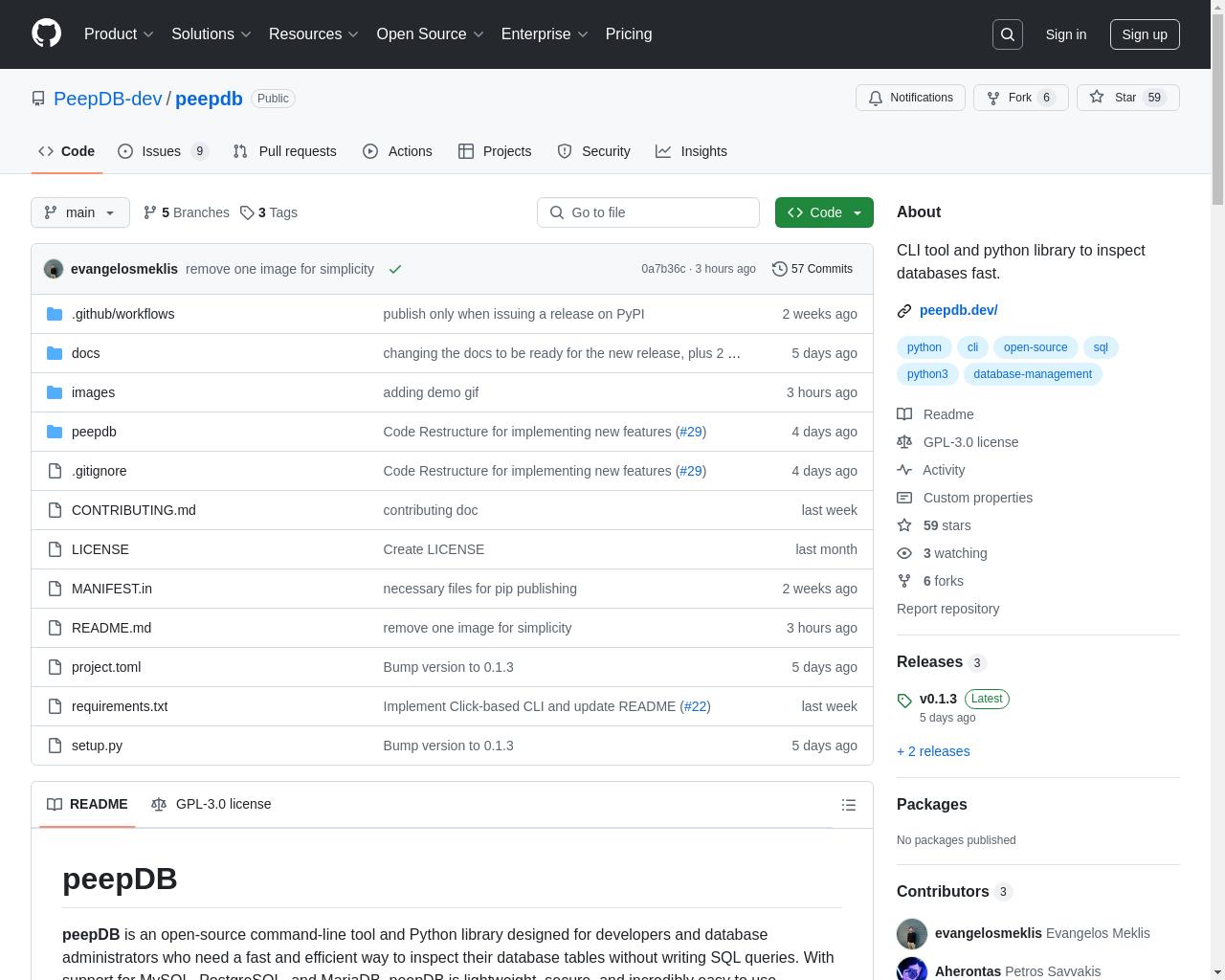
Task: Switch to the Actions tab
Action: coord(397,151)
